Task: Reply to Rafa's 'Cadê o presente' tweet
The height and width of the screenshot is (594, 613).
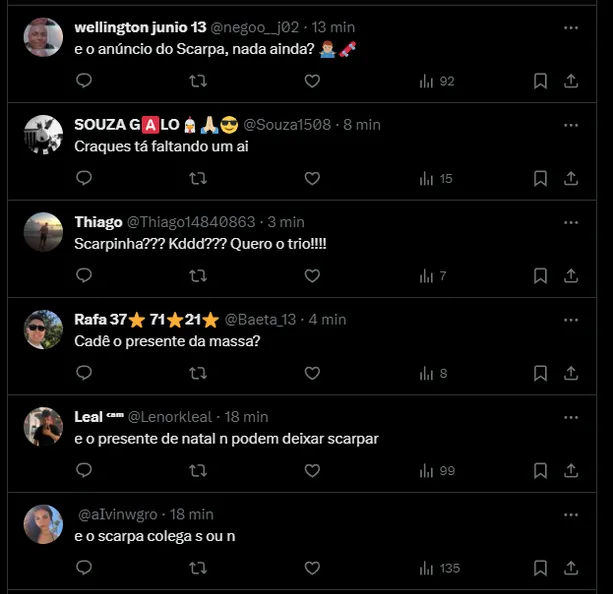Action: [x=84, y=373]
